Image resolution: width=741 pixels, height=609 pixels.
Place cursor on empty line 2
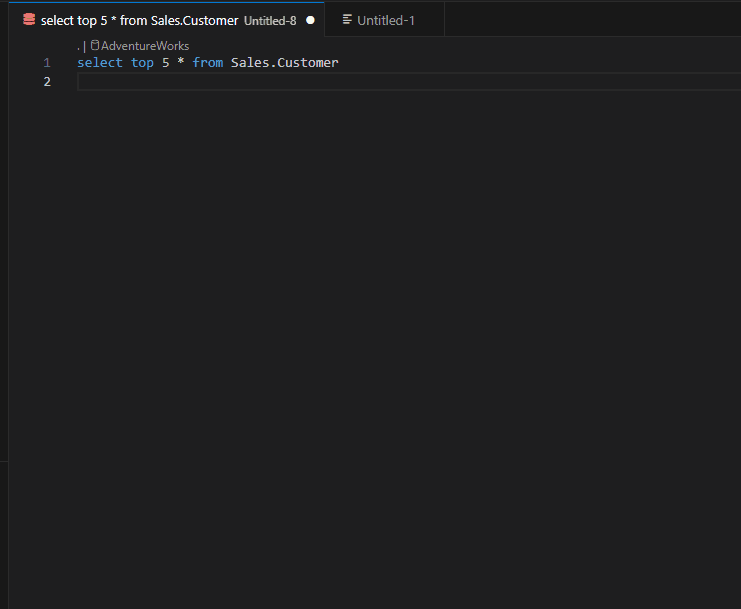[x=409, y=82]
